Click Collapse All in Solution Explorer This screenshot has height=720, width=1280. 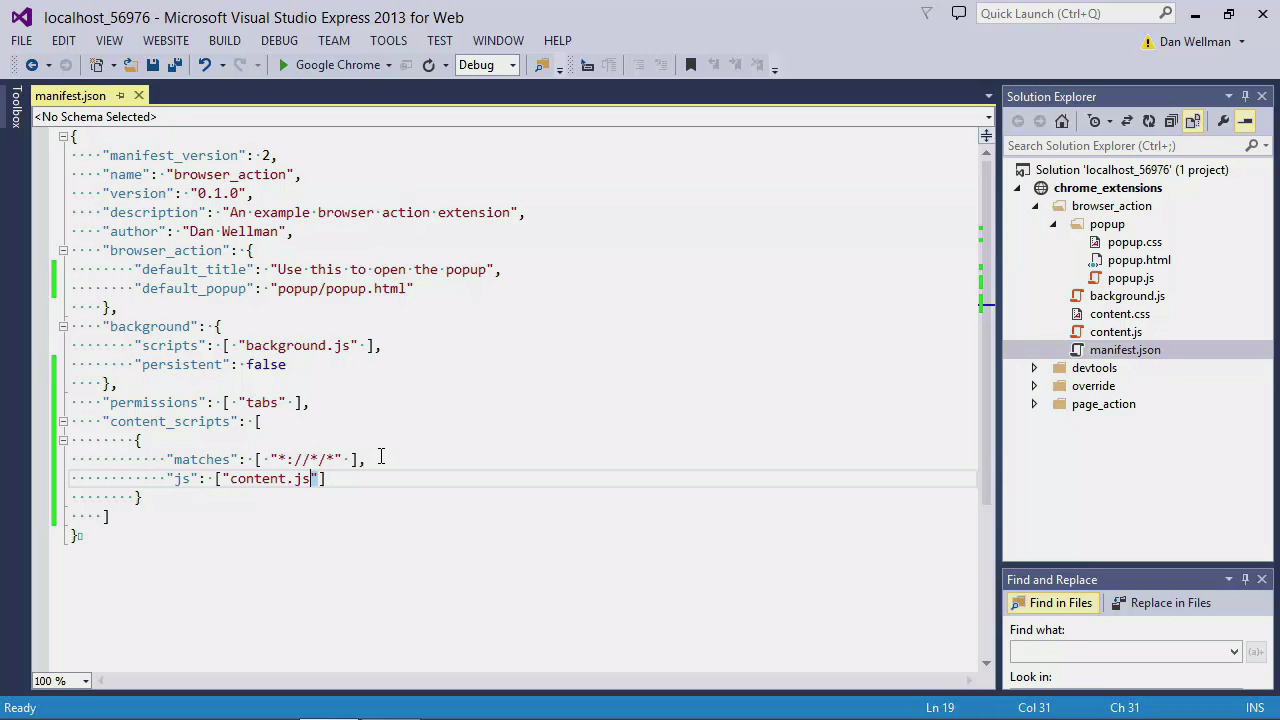click(x=1171, y=121)
